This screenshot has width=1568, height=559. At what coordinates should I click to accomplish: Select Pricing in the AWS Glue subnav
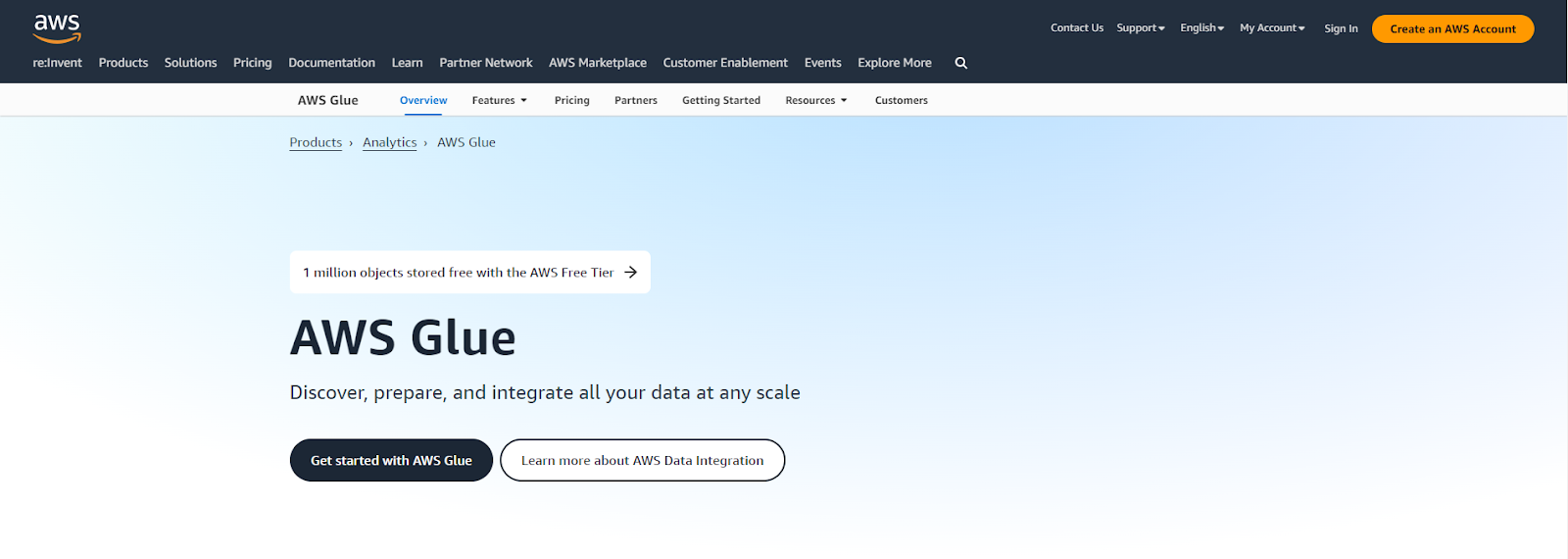tap(572, 100)
